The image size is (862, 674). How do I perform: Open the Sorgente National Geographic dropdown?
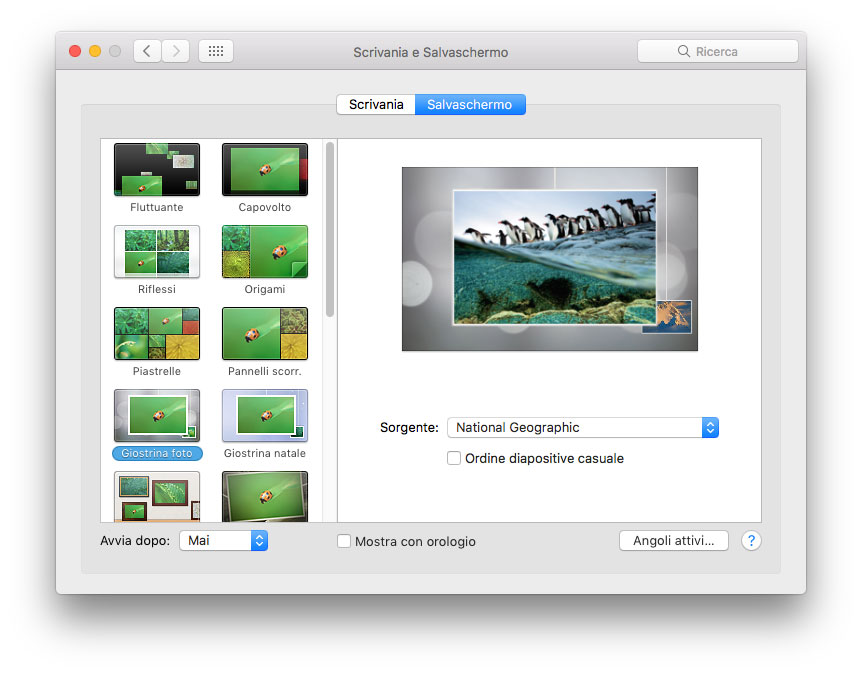[583, 427]
